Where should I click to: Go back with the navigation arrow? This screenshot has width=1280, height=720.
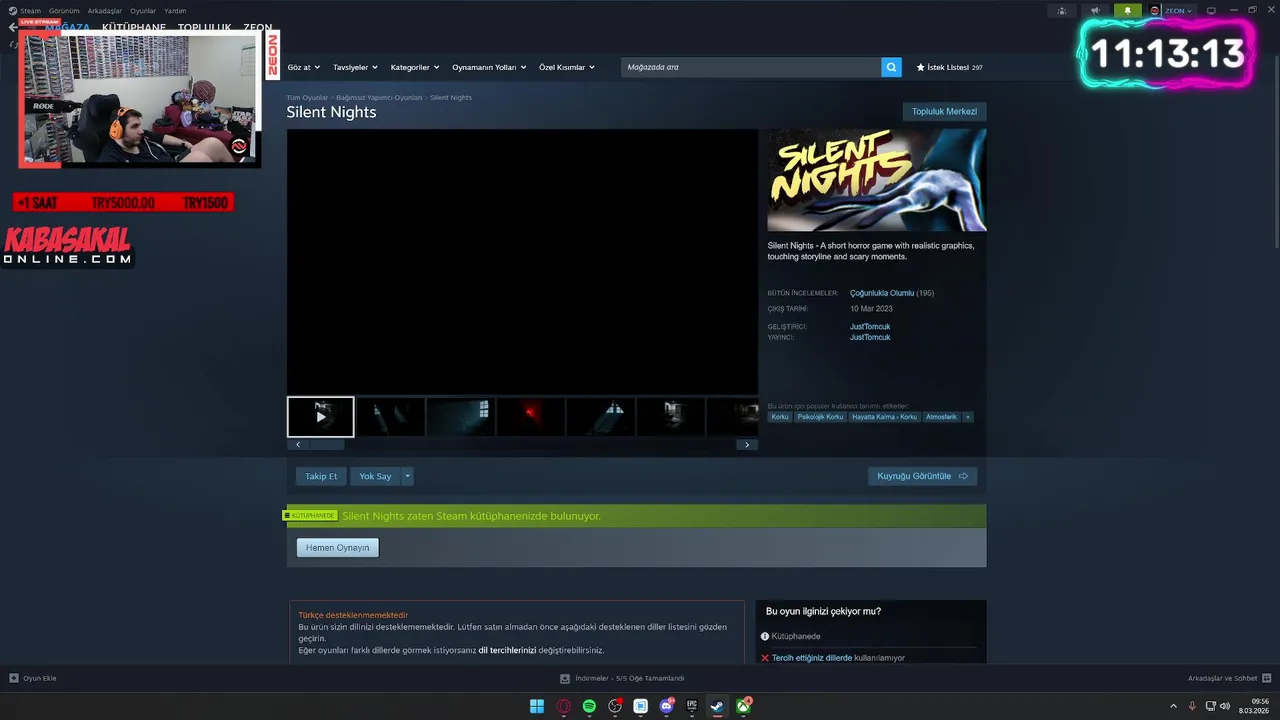point(12,28)
